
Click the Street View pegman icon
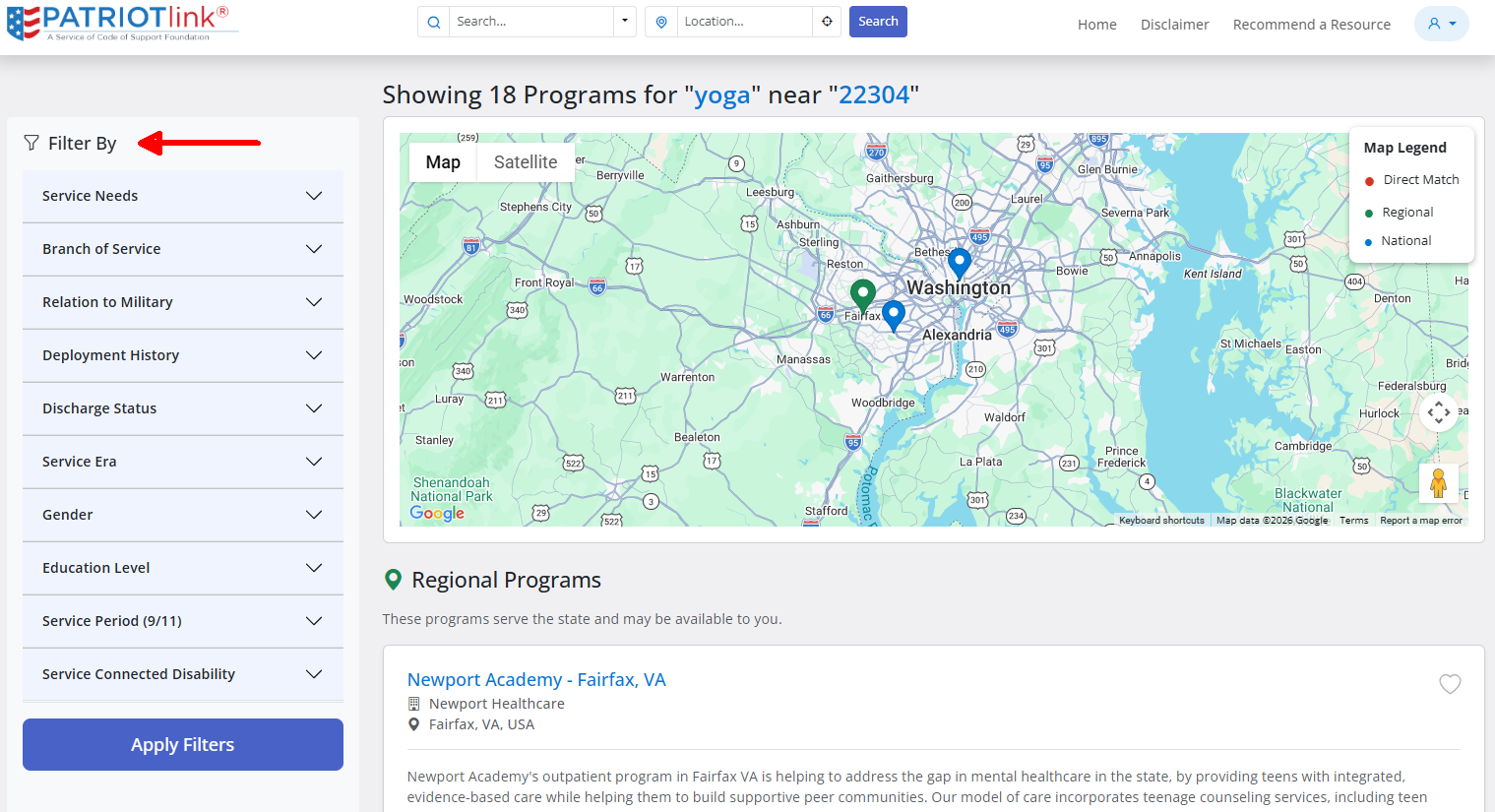[x=1439, y=483]
